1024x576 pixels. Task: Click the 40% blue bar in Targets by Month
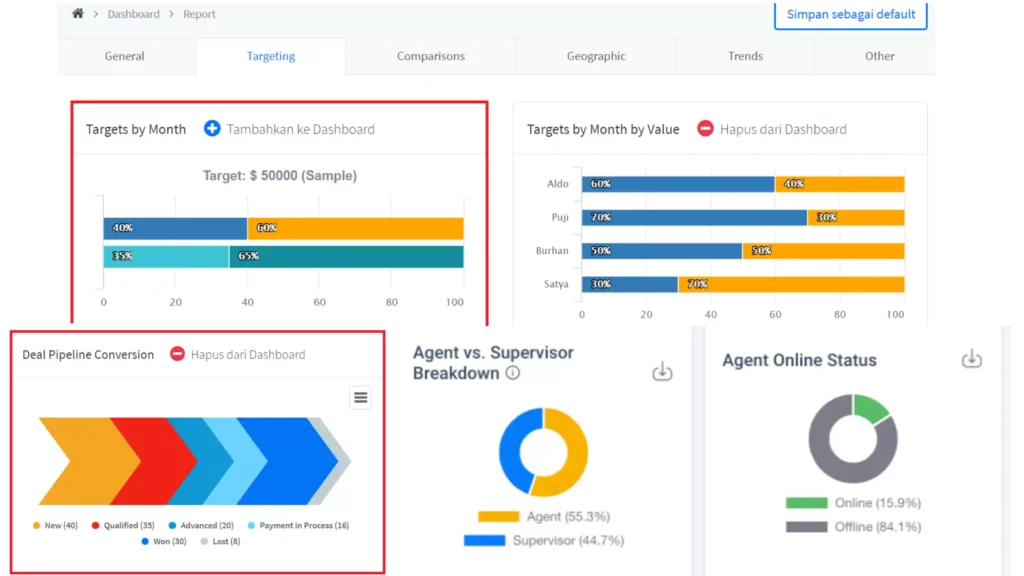[x=175, y=228]
